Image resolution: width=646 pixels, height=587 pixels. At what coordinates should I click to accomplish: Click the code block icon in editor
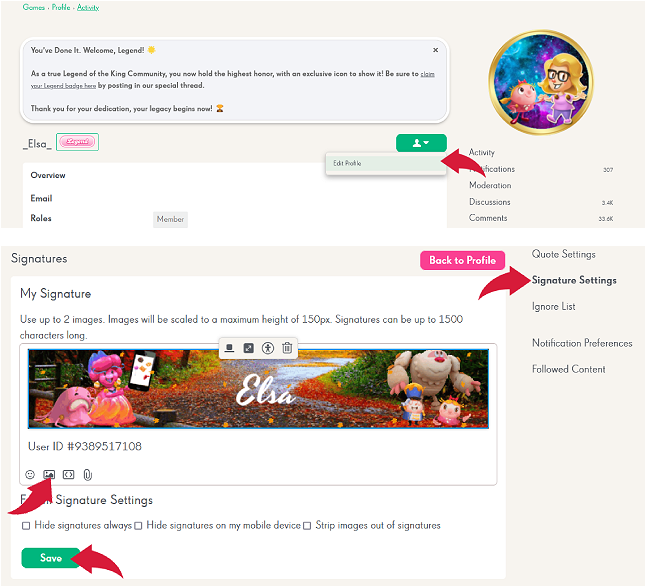[68, 475]
